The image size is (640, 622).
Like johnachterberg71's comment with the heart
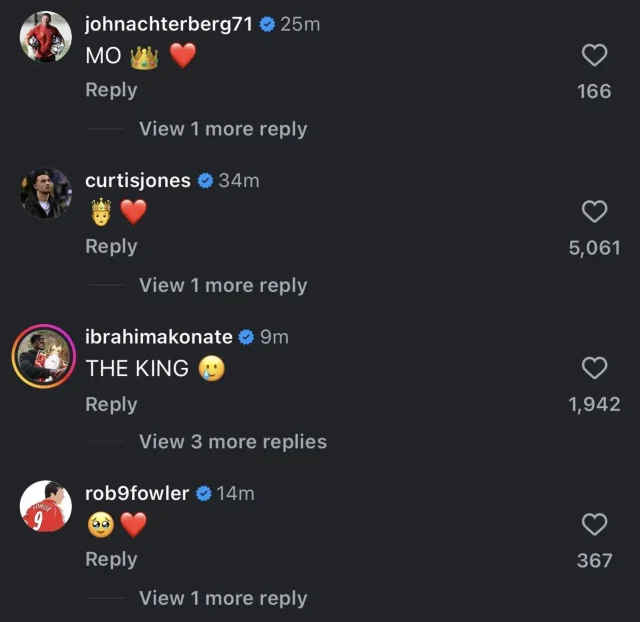coord(594,55)
